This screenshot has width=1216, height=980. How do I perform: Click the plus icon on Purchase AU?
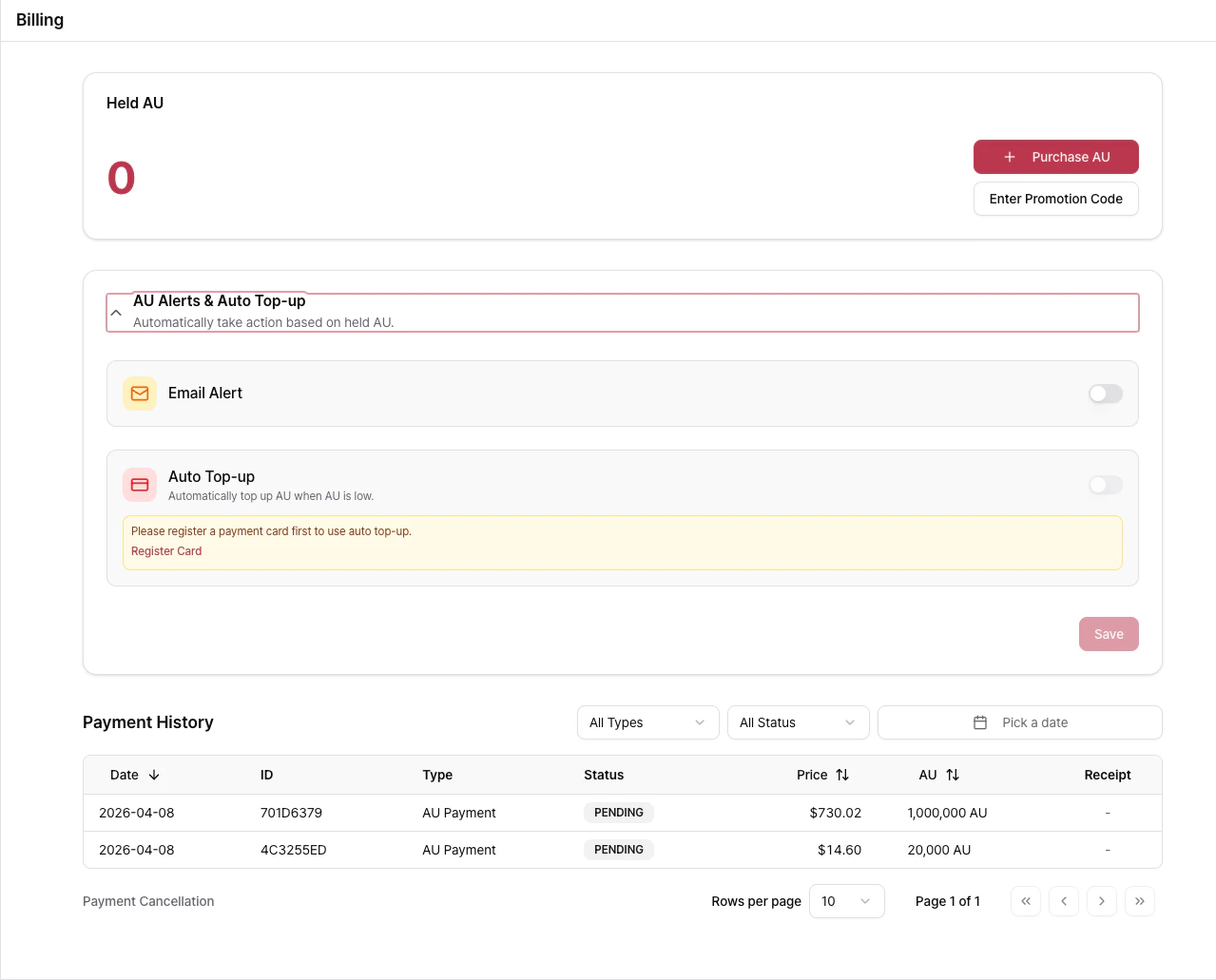pos(1010,157)
